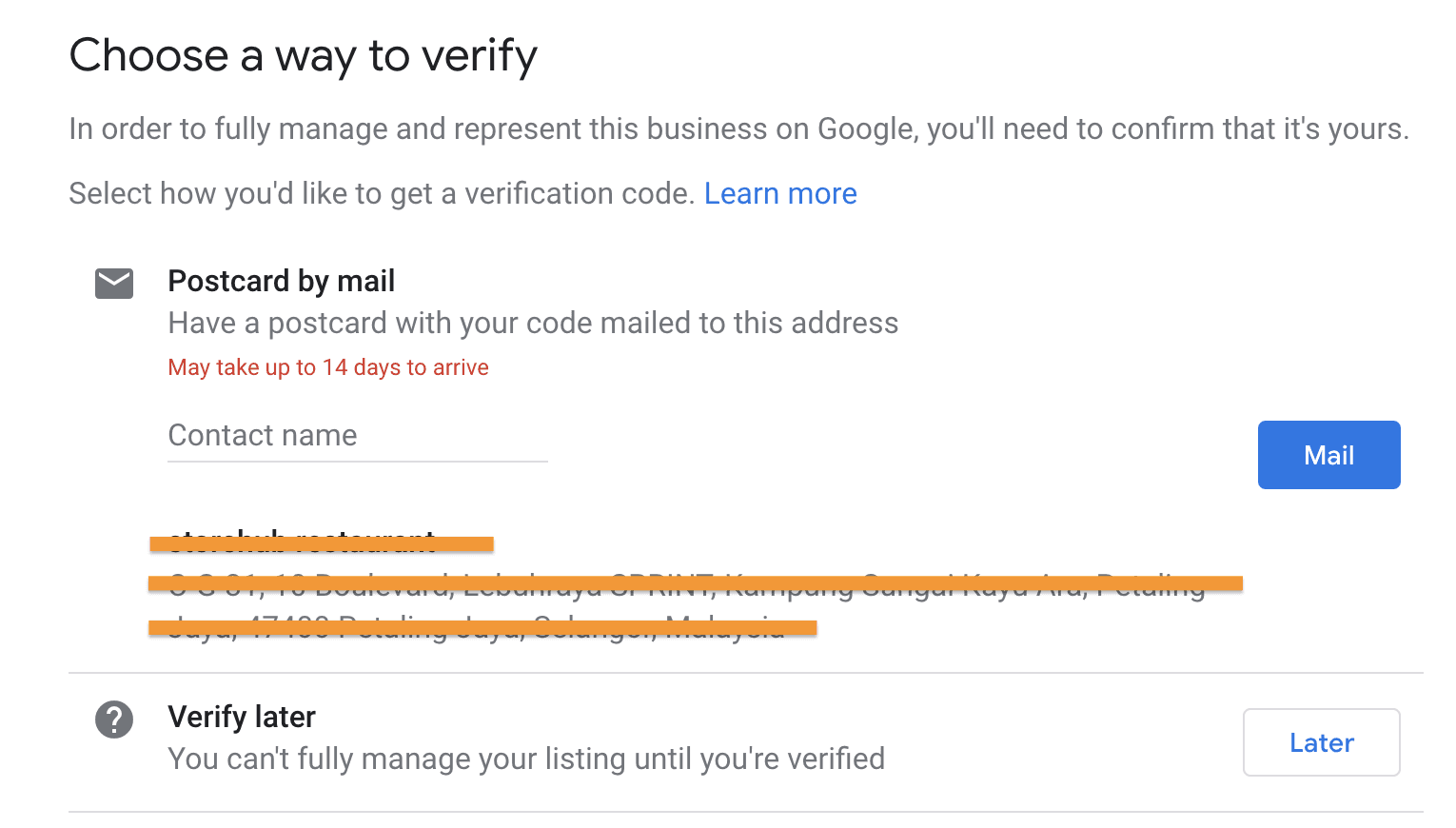Select the Verify later option title
This screenshot has height=828, width=1456.
click(242, 717)
